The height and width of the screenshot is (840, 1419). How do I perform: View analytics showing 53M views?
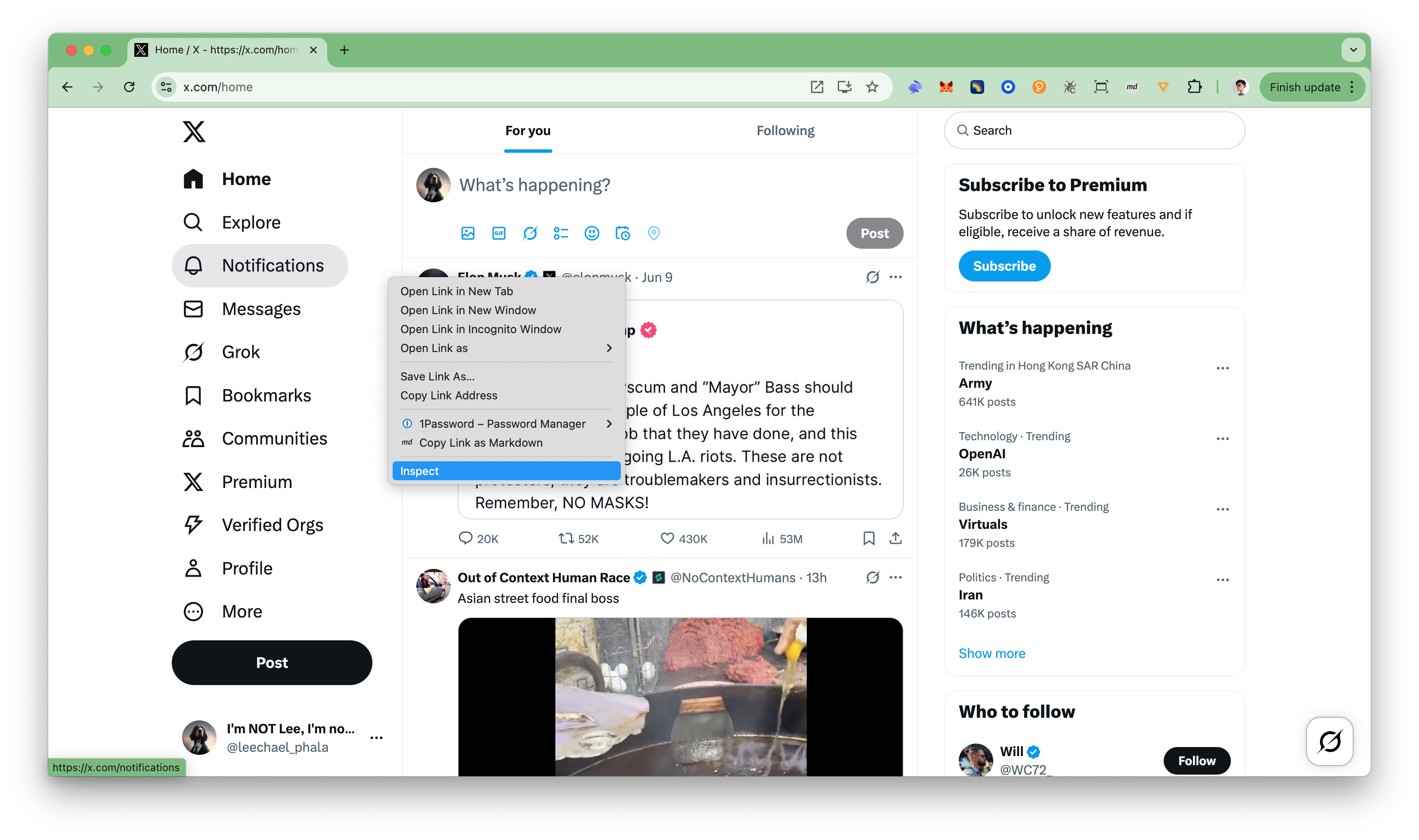[782, 538]
